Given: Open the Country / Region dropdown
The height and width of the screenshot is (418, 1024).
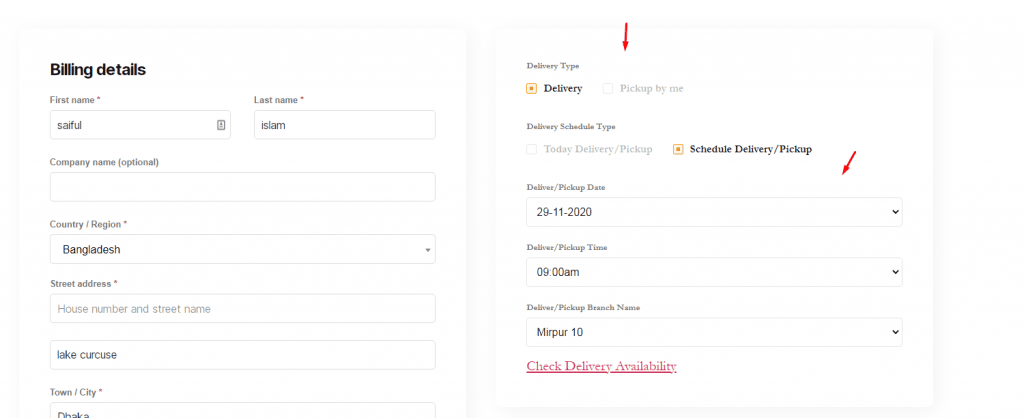Looking at the screenshot, I should click(242, 249).
